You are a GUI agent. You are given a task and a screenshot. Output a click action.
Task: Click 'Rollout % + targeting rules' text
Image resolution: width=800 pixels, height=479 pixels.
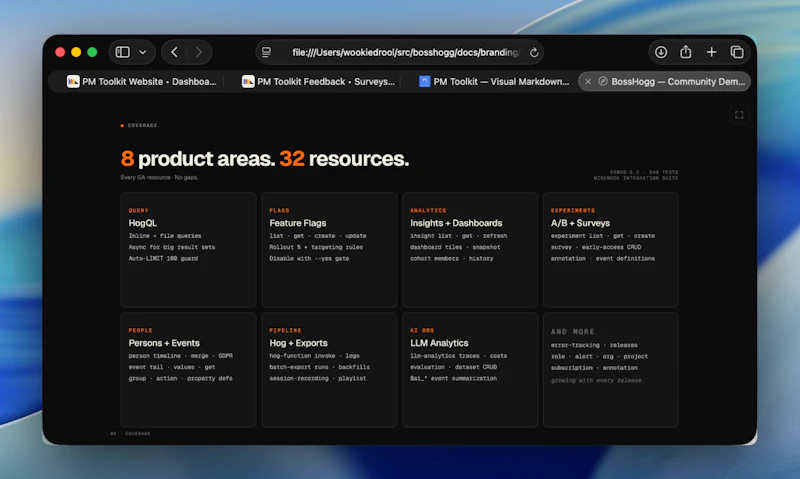[x=316, y=247]
